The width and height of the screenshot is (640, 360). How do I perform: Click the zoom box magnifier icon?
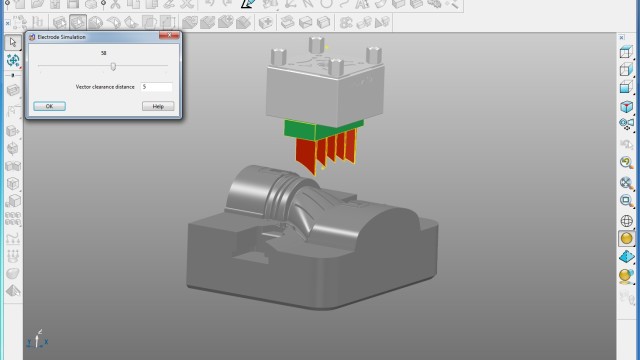pyautogui.click(x=626, y=200)
